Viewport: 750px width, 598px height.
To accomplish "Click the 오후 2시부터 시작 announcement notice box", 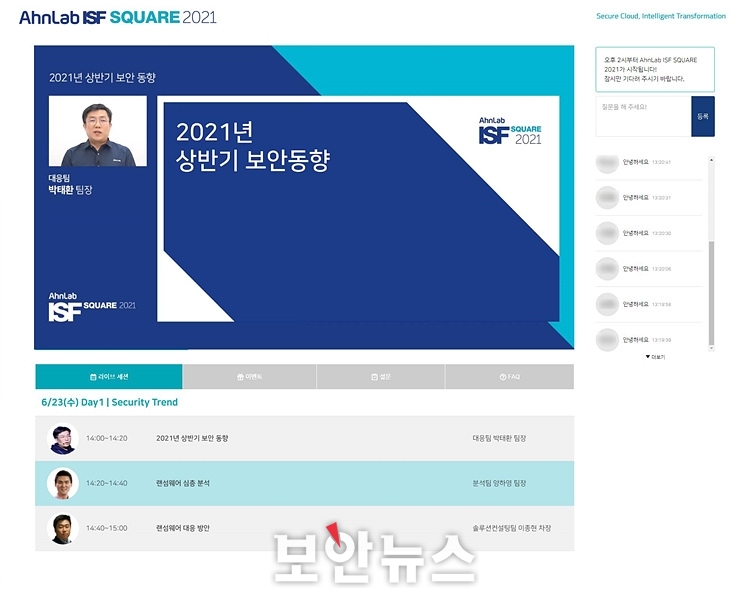I will tap(655, 69).
